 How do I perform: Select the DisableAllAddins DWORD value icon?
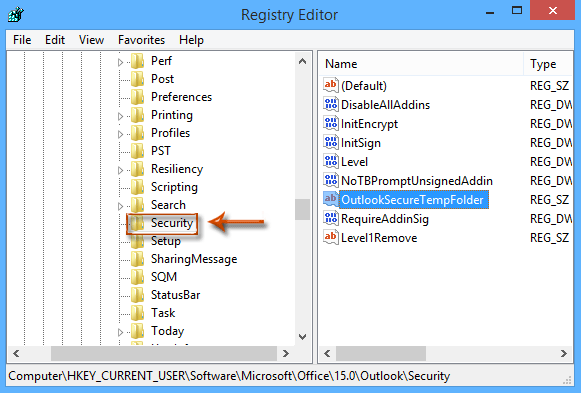pyautogui.click(x=331, y=104)
